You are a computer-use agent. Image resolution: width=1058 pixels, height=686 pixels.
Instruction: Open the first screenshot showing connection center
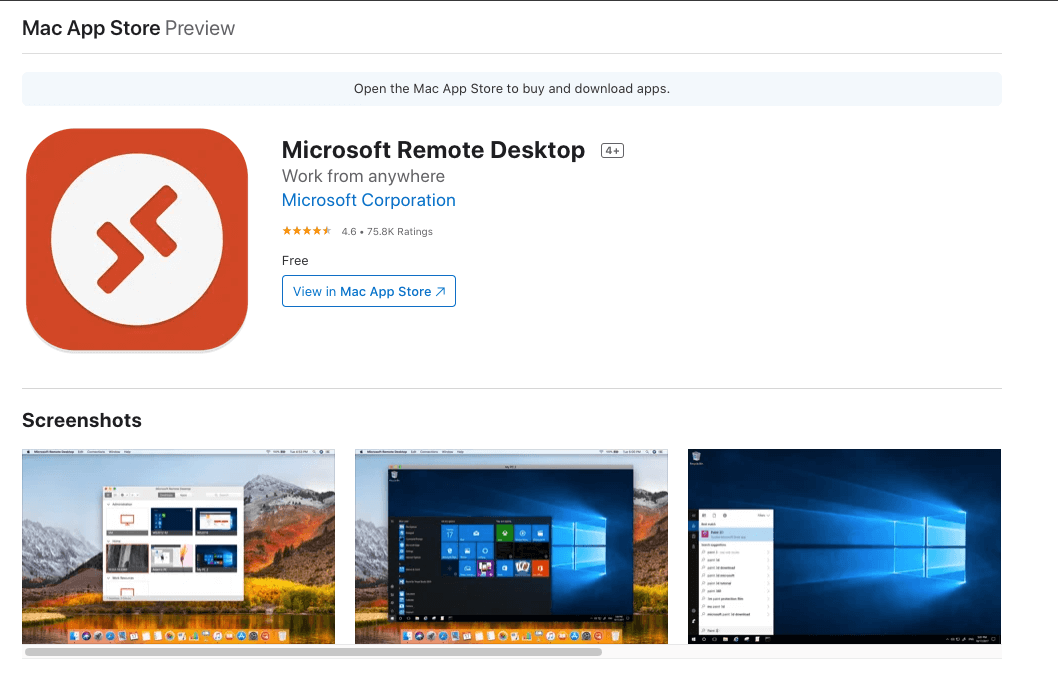178,546
